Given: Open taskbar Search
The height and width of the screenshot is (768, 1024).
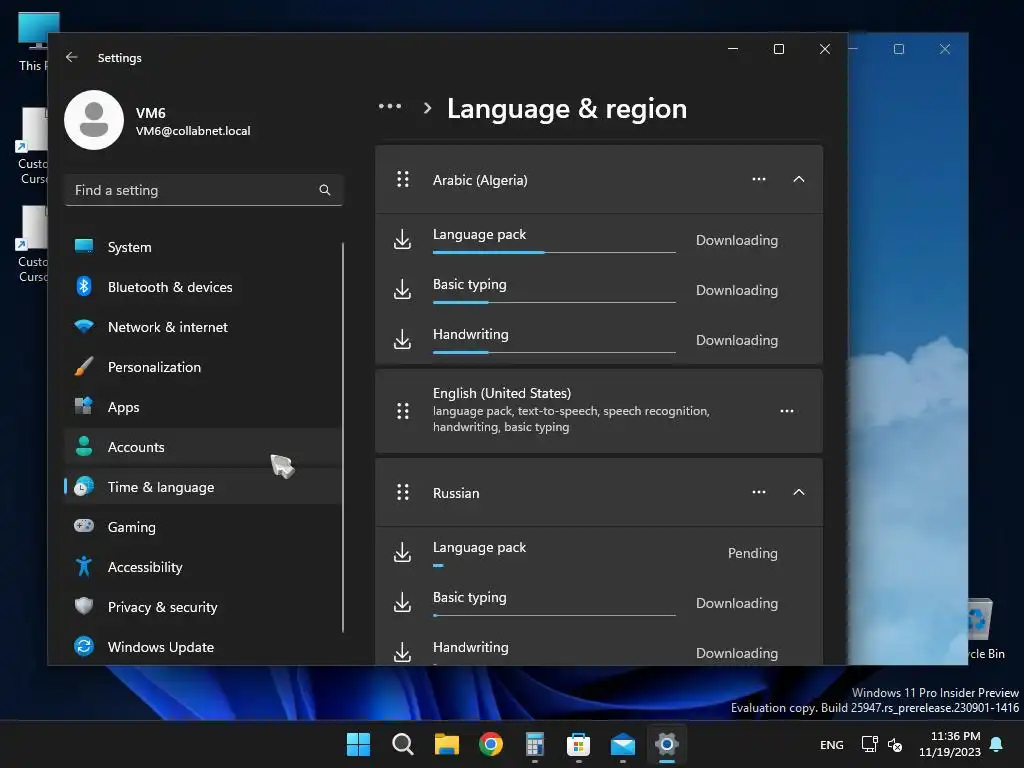Looking at the screenshot, I should click(x=402, y=744).
